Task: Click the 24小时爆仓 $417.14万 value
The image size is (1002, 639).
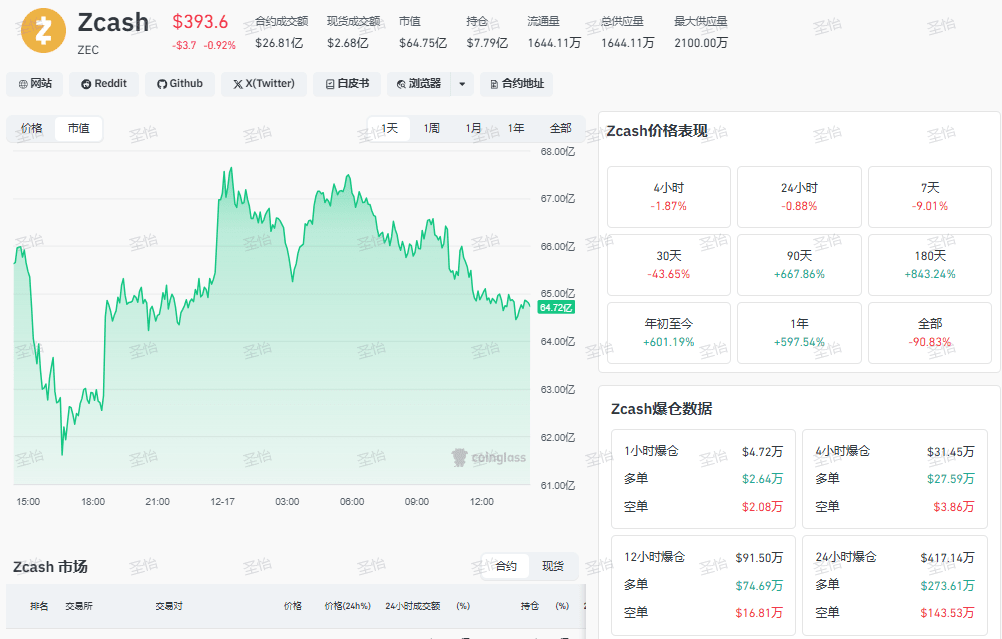Action: (948, 558)
